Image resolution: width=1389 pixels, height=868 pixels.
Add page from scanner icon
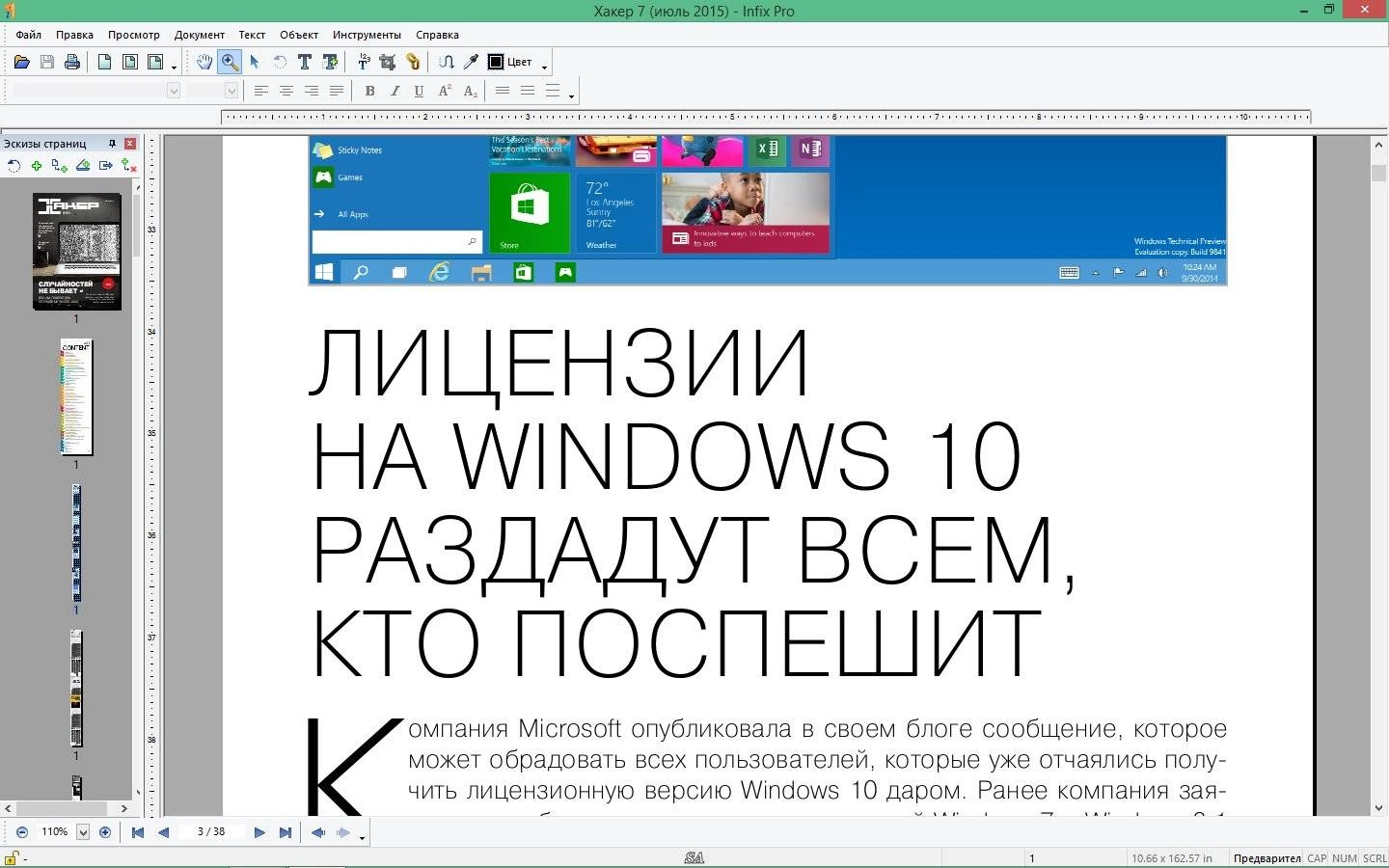coord(83,166)
